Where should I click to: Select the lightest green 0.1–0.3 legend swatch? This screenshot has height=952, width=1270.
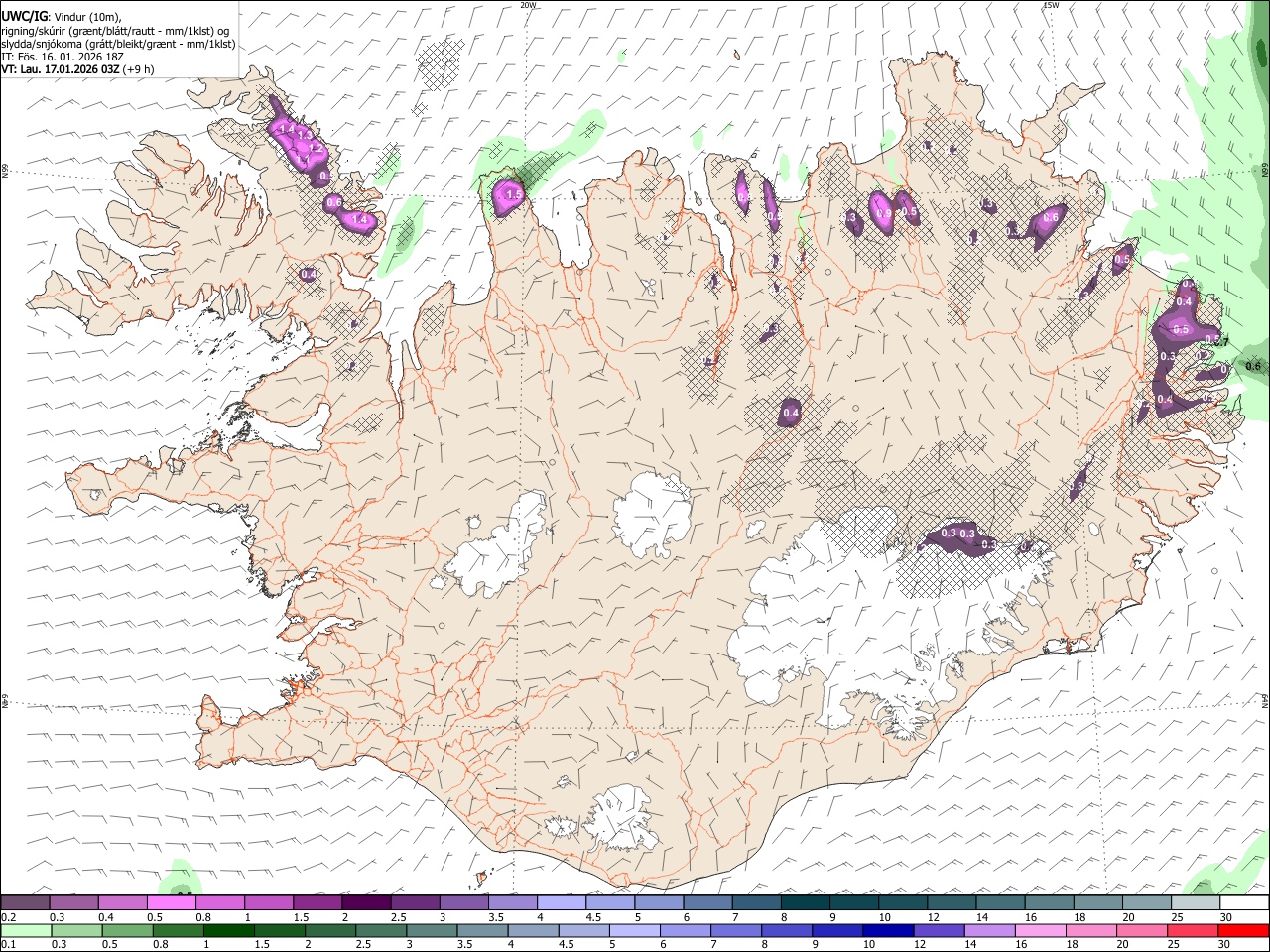click(25, 931)
